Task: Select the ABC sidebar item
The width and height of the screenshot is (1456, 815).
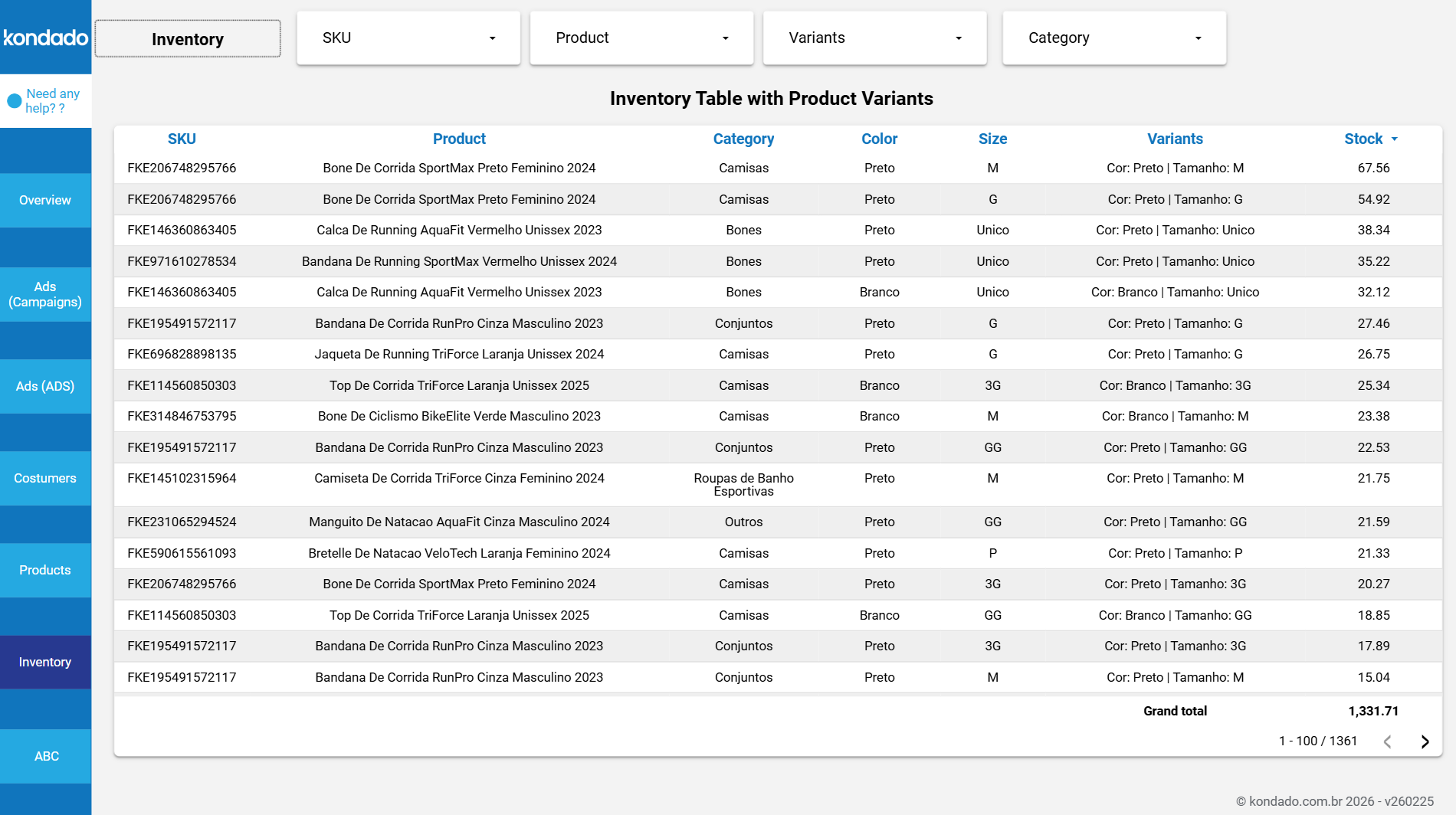Action: [45, 756]
